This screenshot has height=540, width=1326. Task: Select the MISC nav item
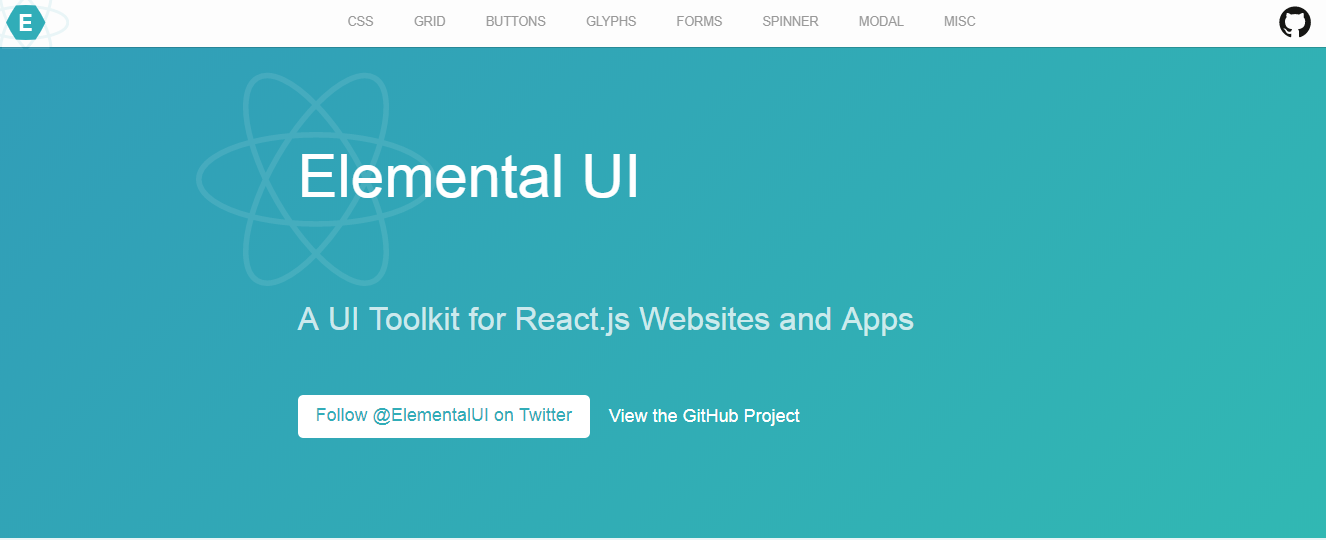pos(960,22)
